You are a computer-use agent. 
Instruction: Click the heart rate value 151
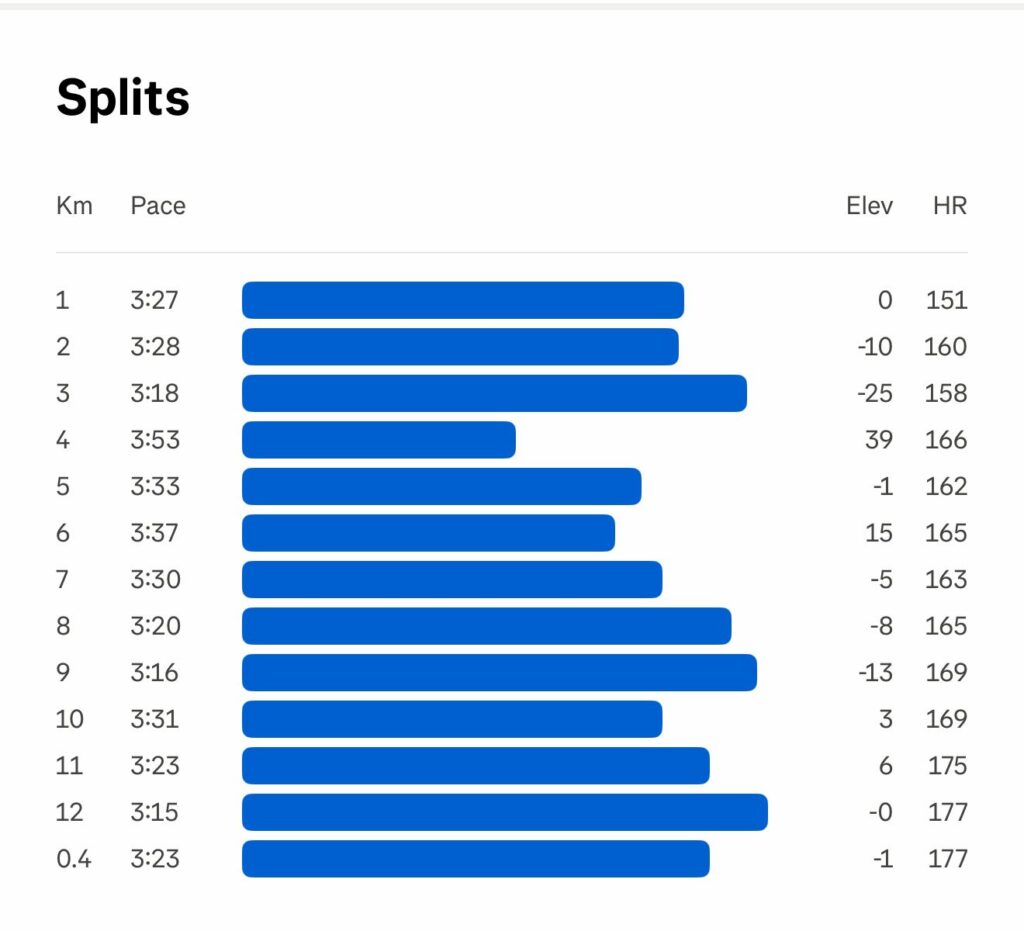[946, 300]
